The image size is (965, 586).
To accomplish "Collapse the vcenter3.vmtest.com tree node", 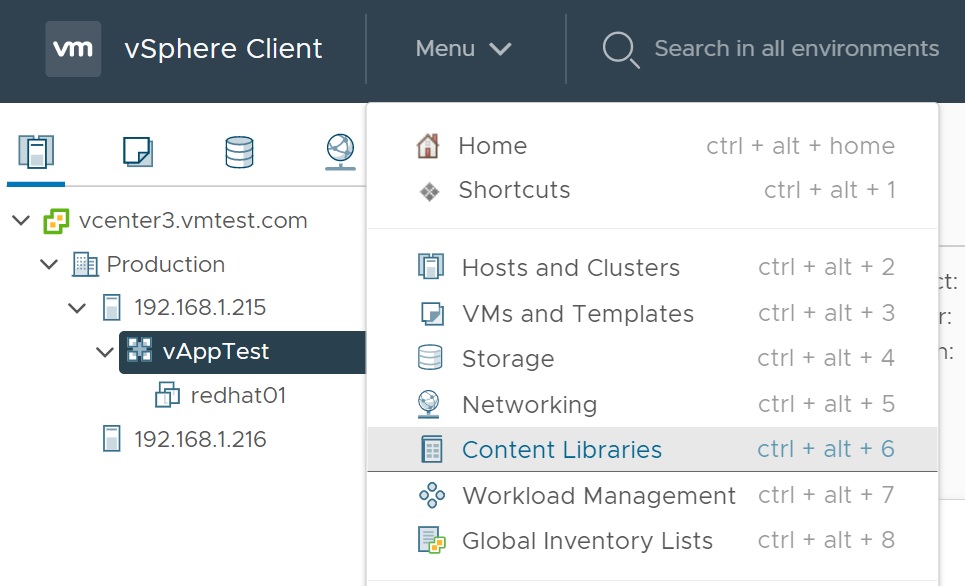I will (21, 220).
